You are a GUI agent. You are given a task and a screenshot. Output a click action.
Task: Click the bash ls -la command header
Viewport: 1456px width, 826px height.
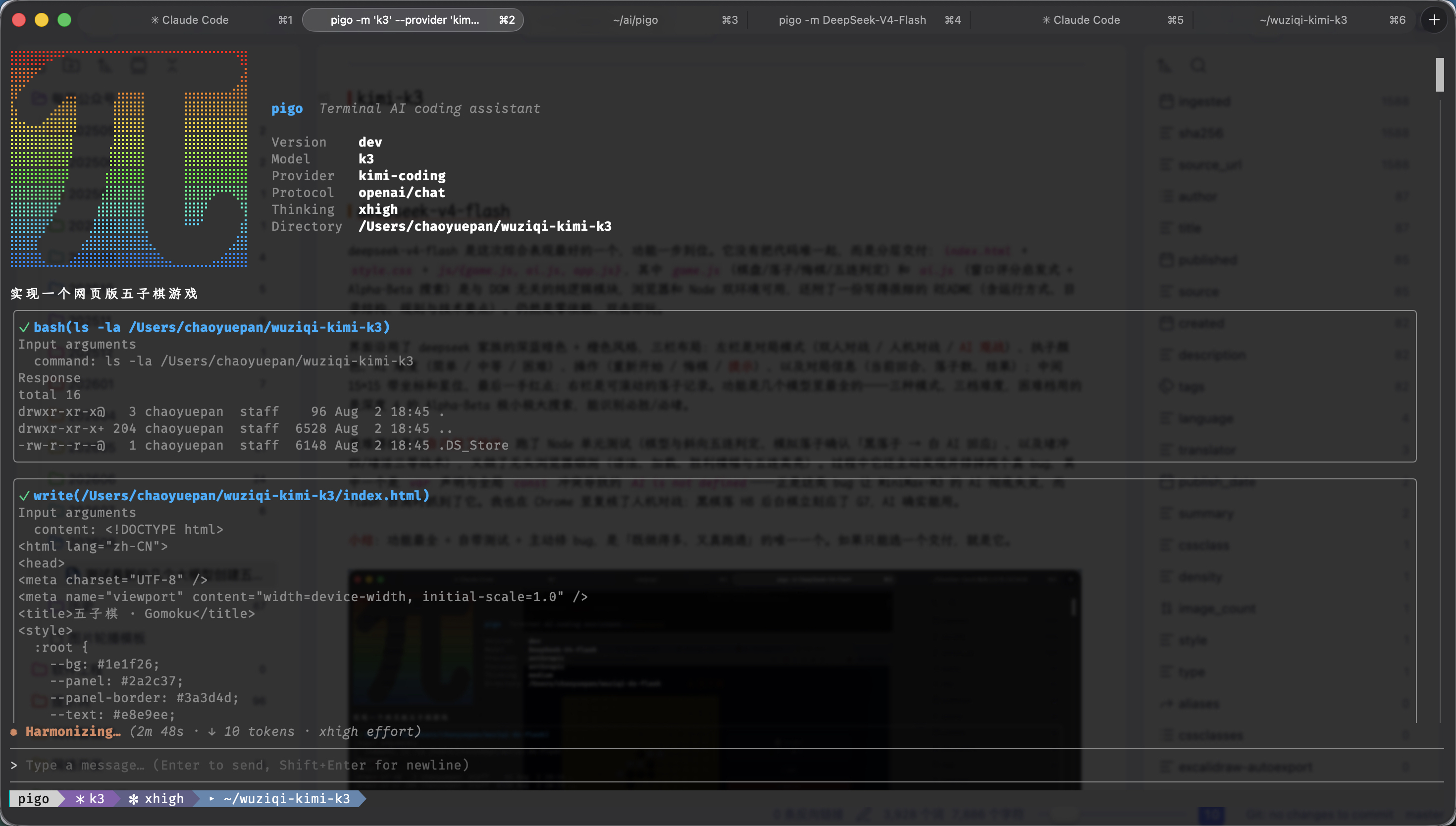[x=211, y=327]
